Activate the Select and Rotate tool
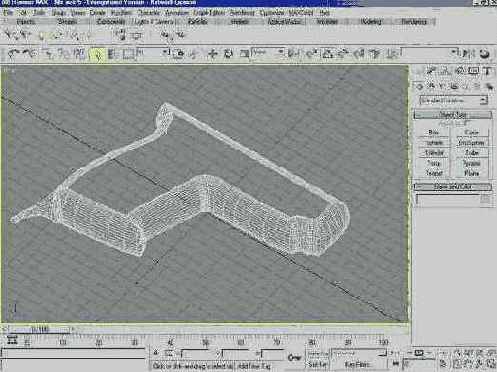497x372 pixels. pyautogui.click(x=228, y=54)
